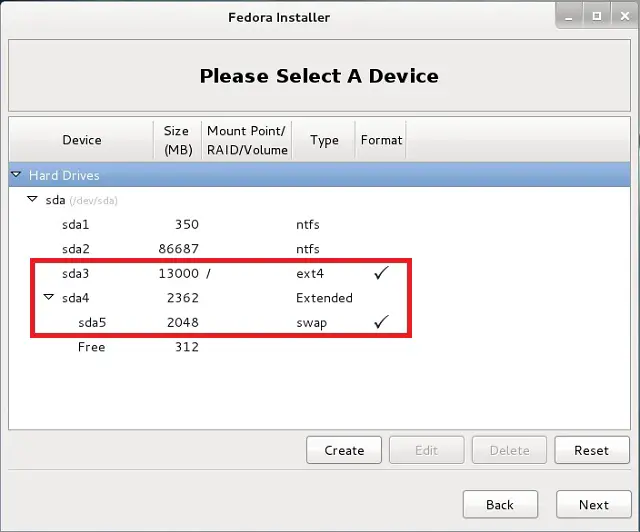Collapse the Hard Drives group

(16, 175)
